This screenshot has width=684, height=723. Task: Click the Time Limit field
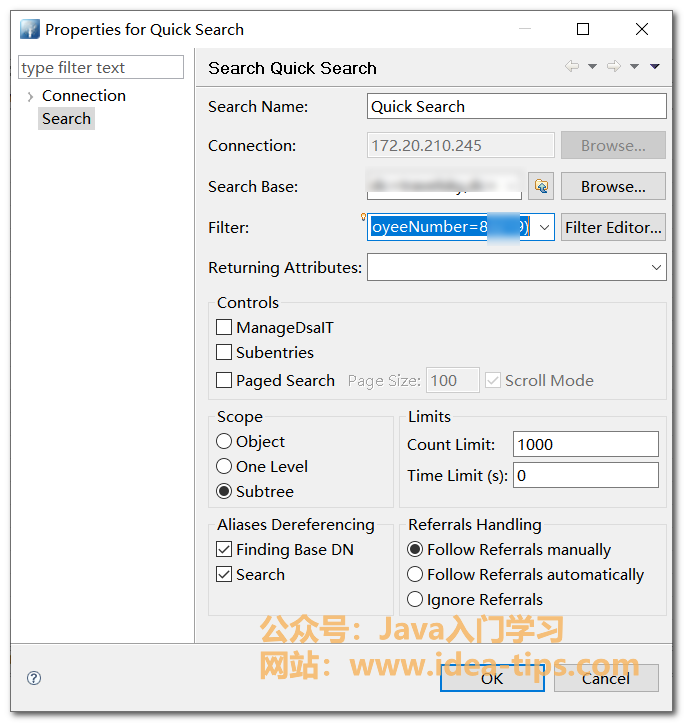click(586, 475)
